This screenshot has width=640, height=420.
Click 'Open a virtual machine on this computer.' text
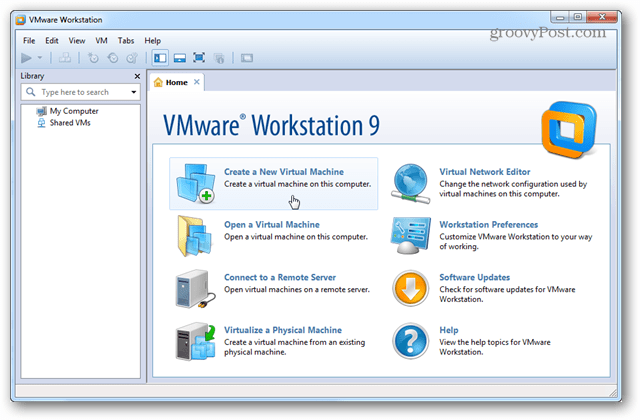296,237
